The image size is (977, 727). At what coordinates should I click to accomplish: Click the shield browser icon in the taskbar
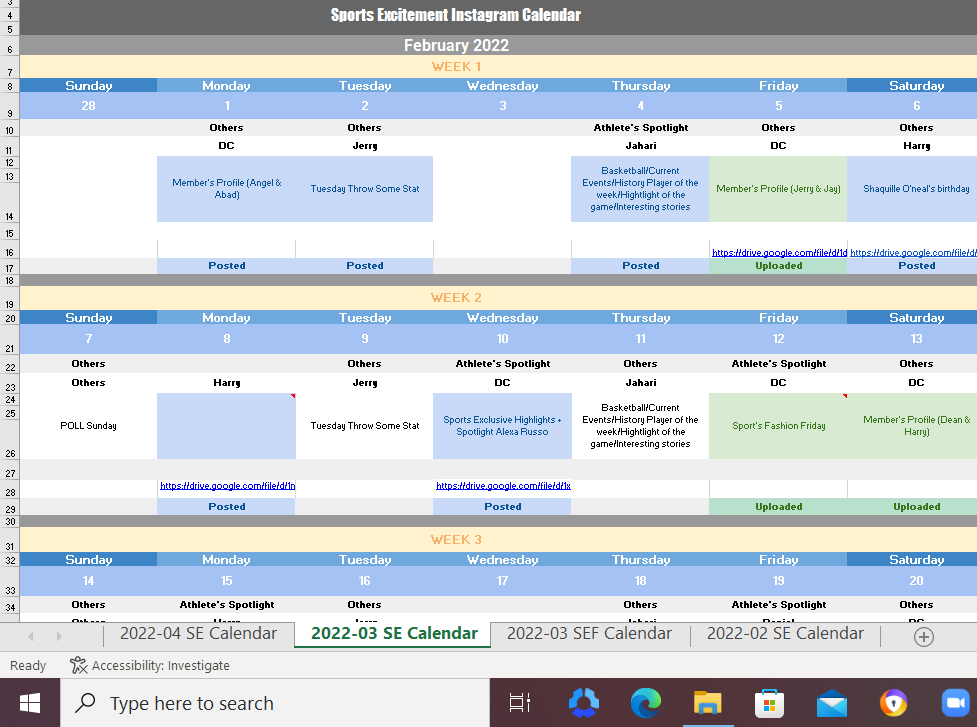pos(894,703)
